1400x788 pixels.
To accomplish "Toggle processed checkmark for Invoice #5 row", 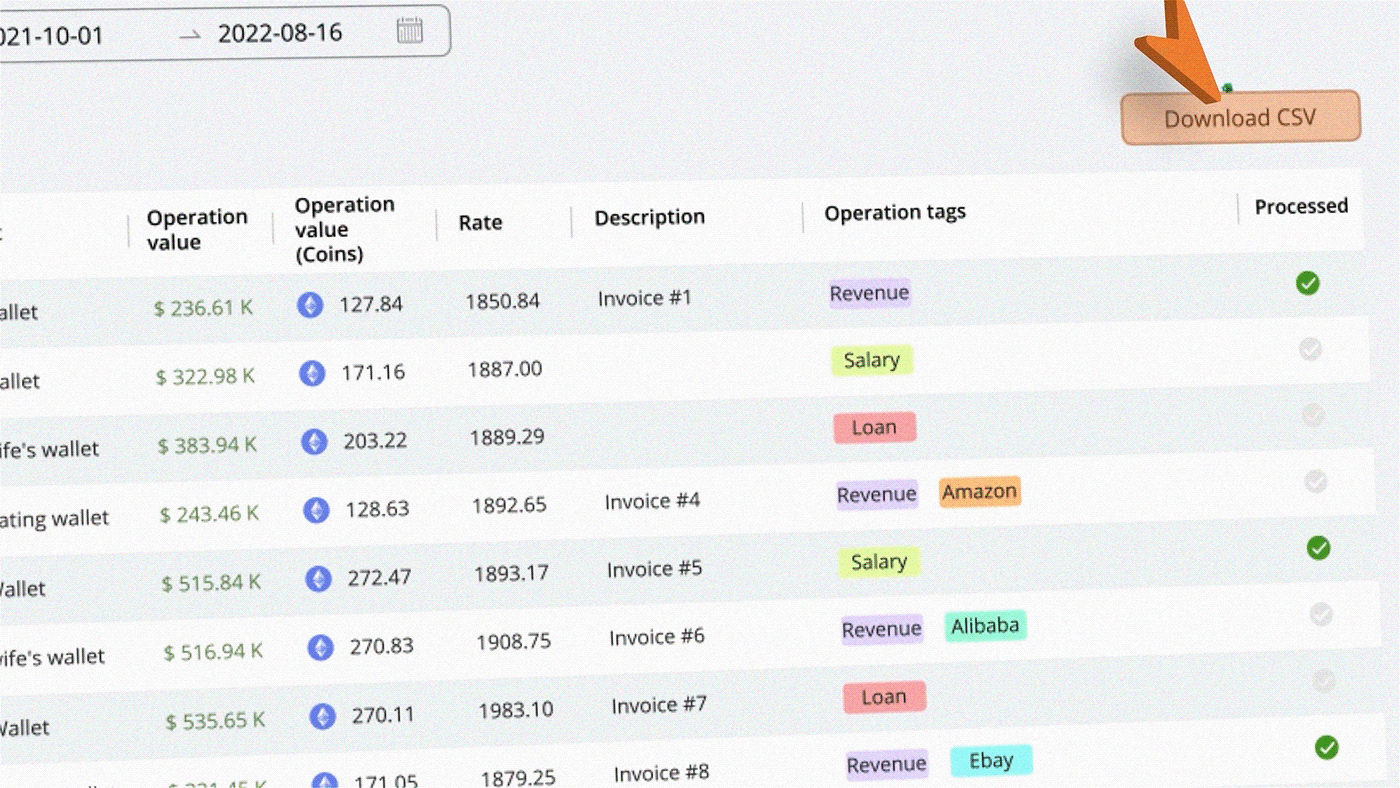I will coord(1319,548).
